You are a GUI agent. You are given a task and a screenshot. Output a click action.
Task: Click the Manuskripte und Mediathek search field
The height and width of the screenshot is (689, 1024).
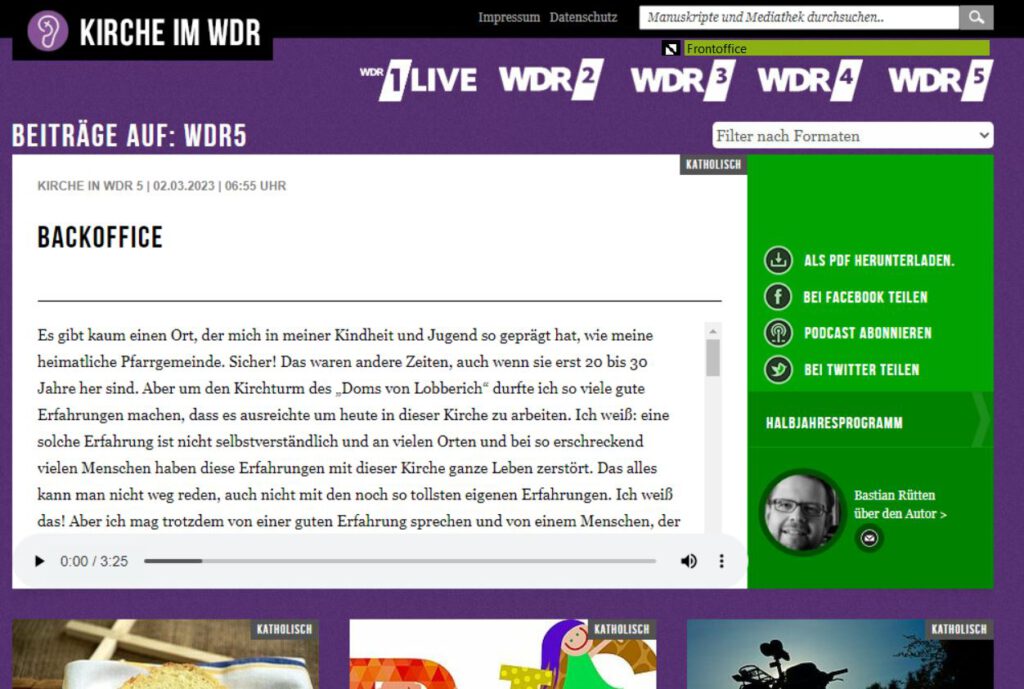[x=799, y=18]
